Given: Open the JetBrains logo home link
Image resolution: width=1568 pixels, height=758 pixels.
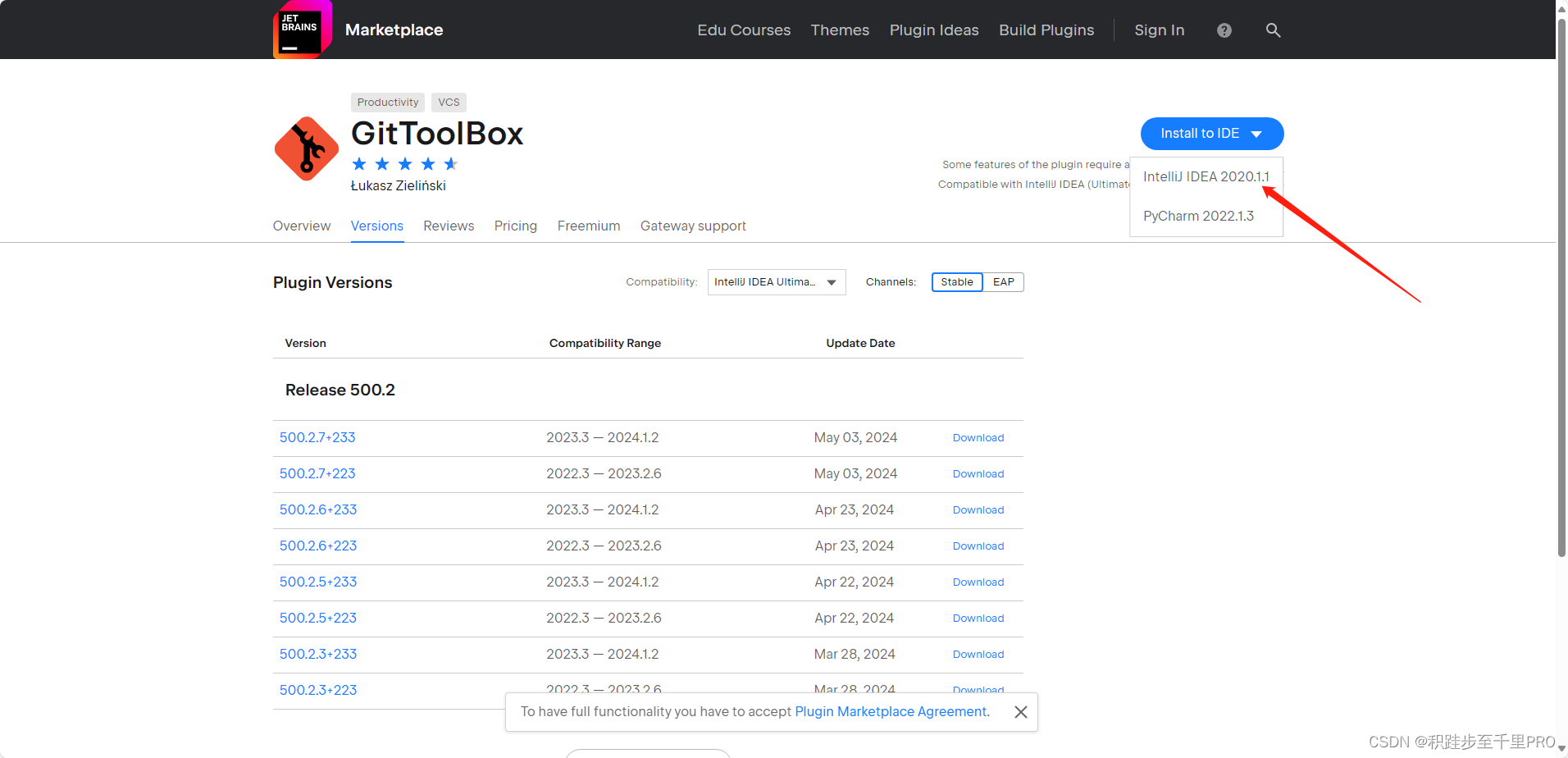Looking at the screenshot, I should click(302, 30).
